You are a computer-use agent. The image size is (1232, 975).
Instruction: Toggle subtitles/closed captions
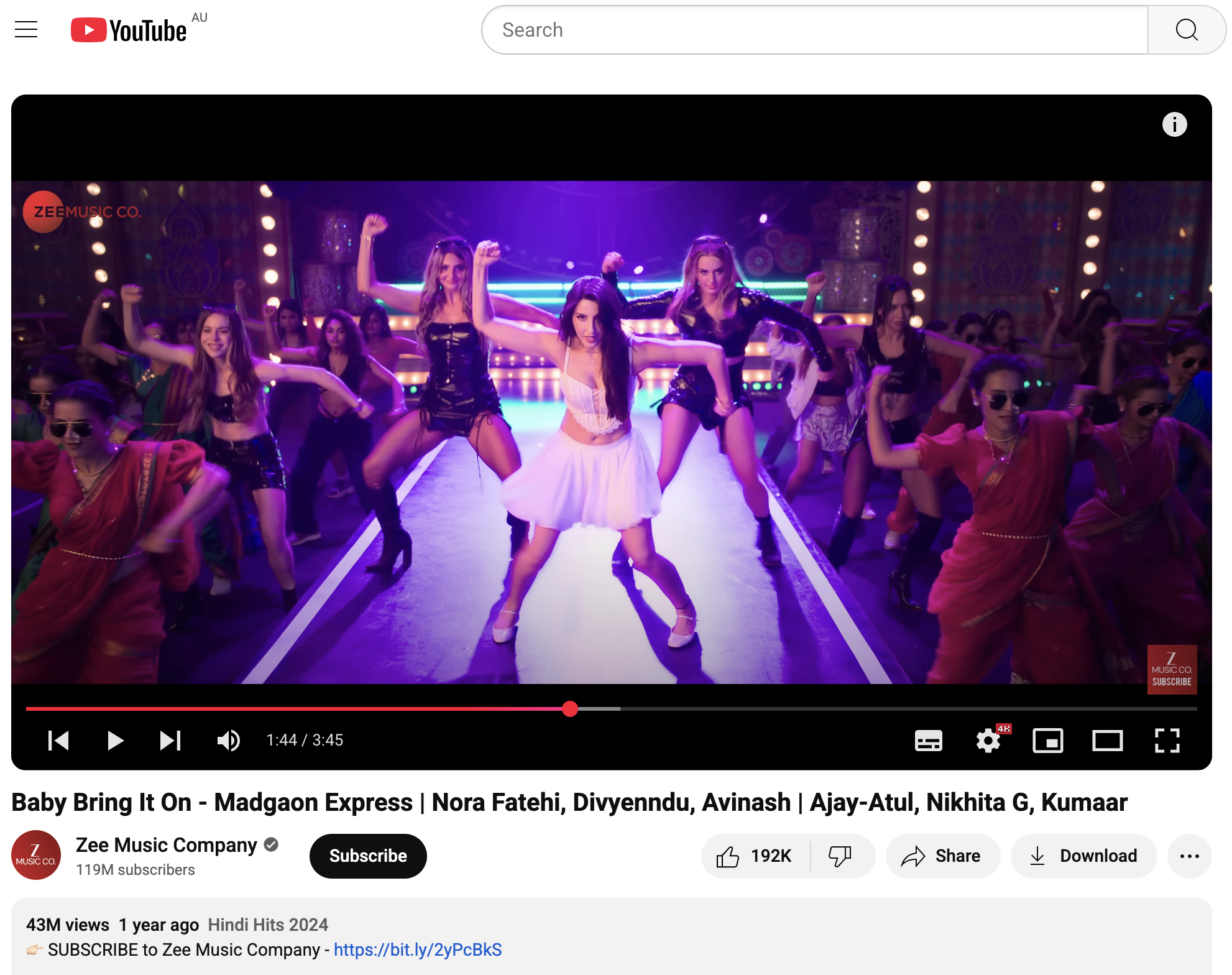928,740
